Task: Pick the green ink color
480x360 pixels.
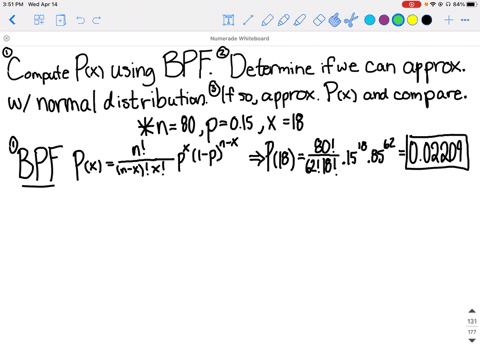Action: coord(398,20)
